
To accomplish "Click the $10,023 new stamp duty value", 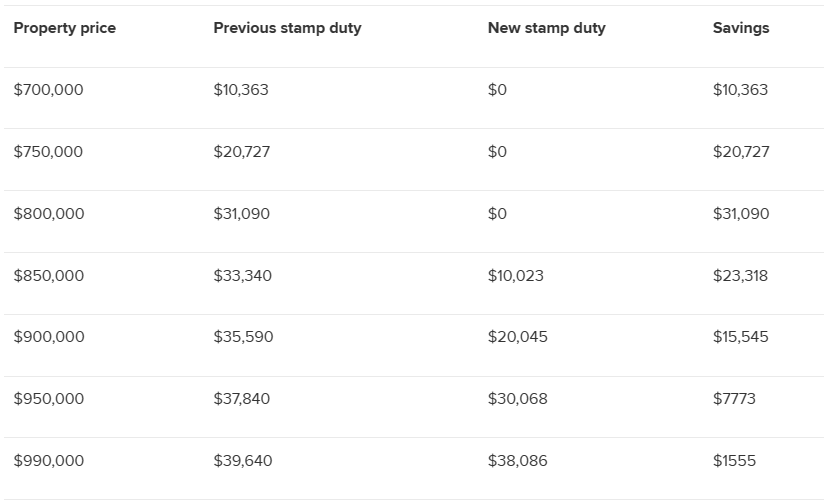I will tap(516, 276).
